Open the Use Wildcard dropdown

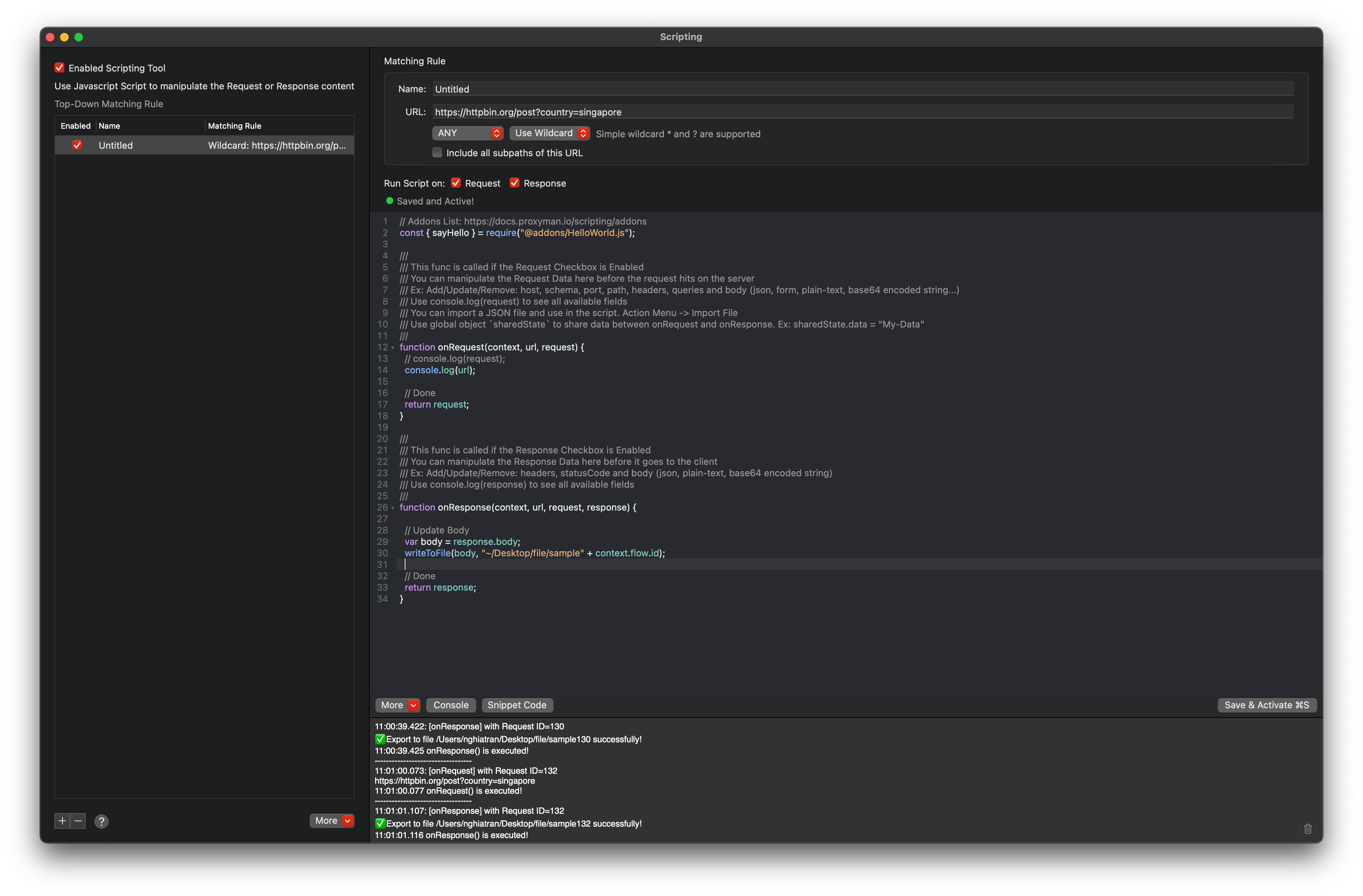[549, 133]
